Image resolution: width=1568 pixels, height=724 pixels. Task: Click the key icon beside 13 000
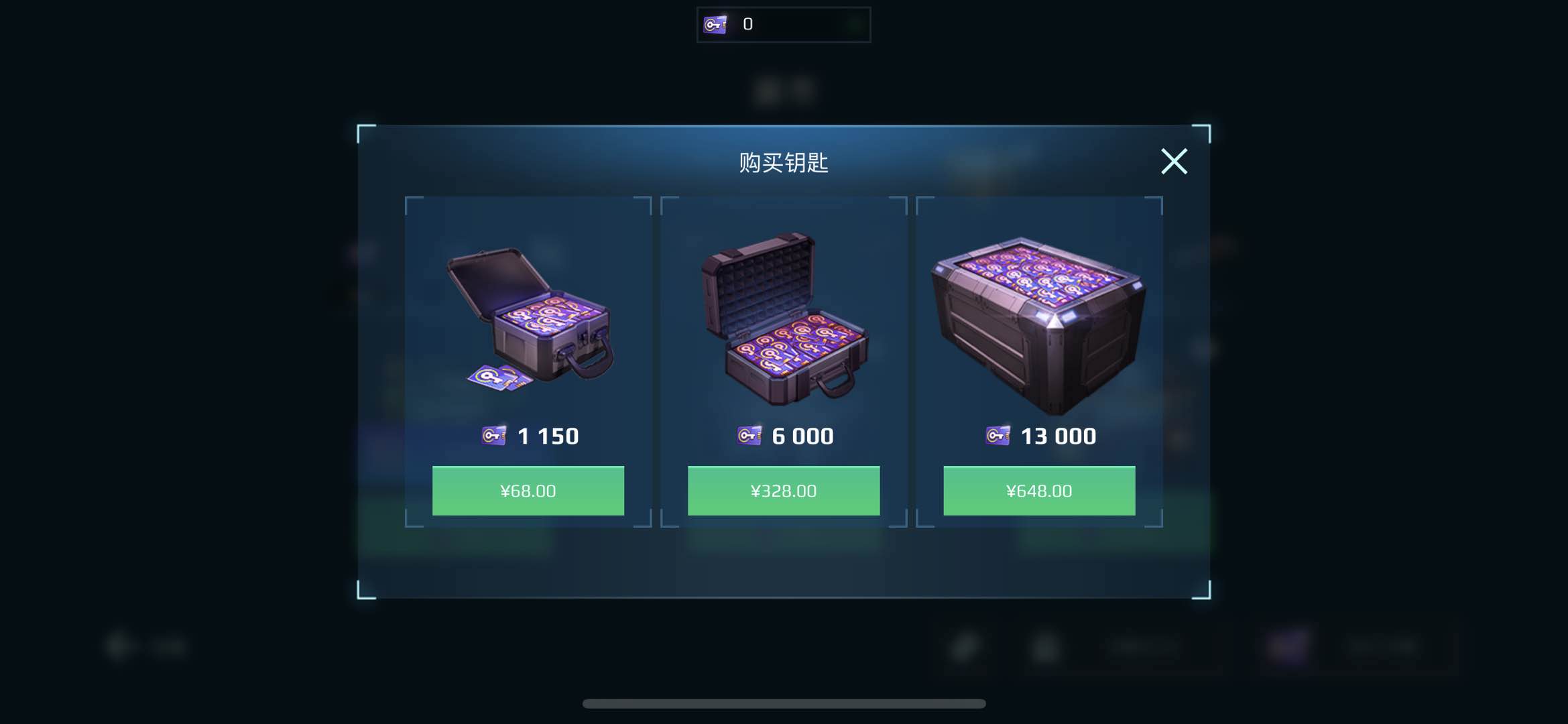click(998, 436)
